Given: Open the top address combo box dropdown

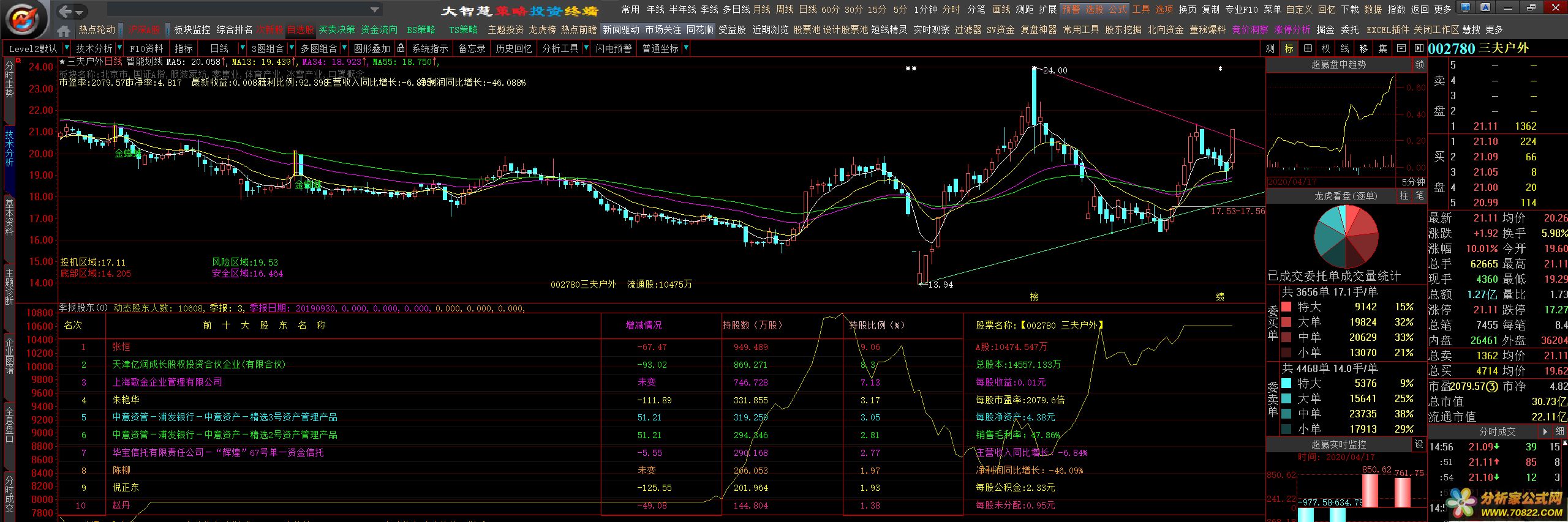Looking at the screenshot, I should (374, 10).
